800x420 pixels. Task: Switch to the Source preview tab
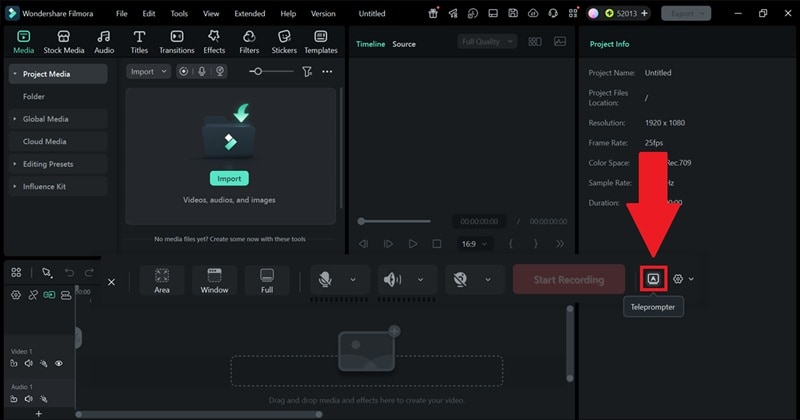click(x=404, y=44)
